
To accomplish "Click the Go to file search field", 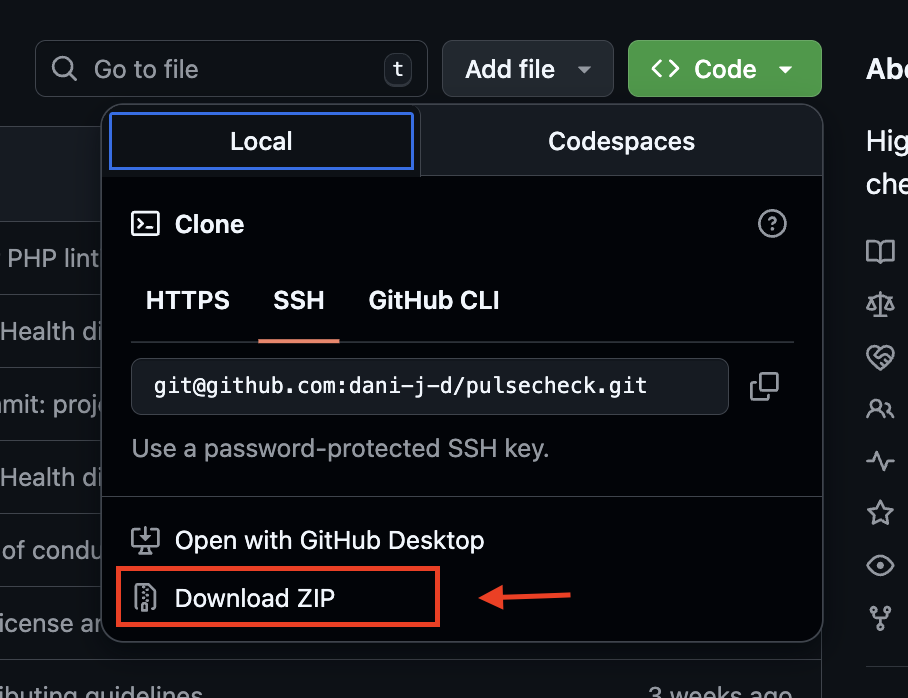I will click(231, 69).
